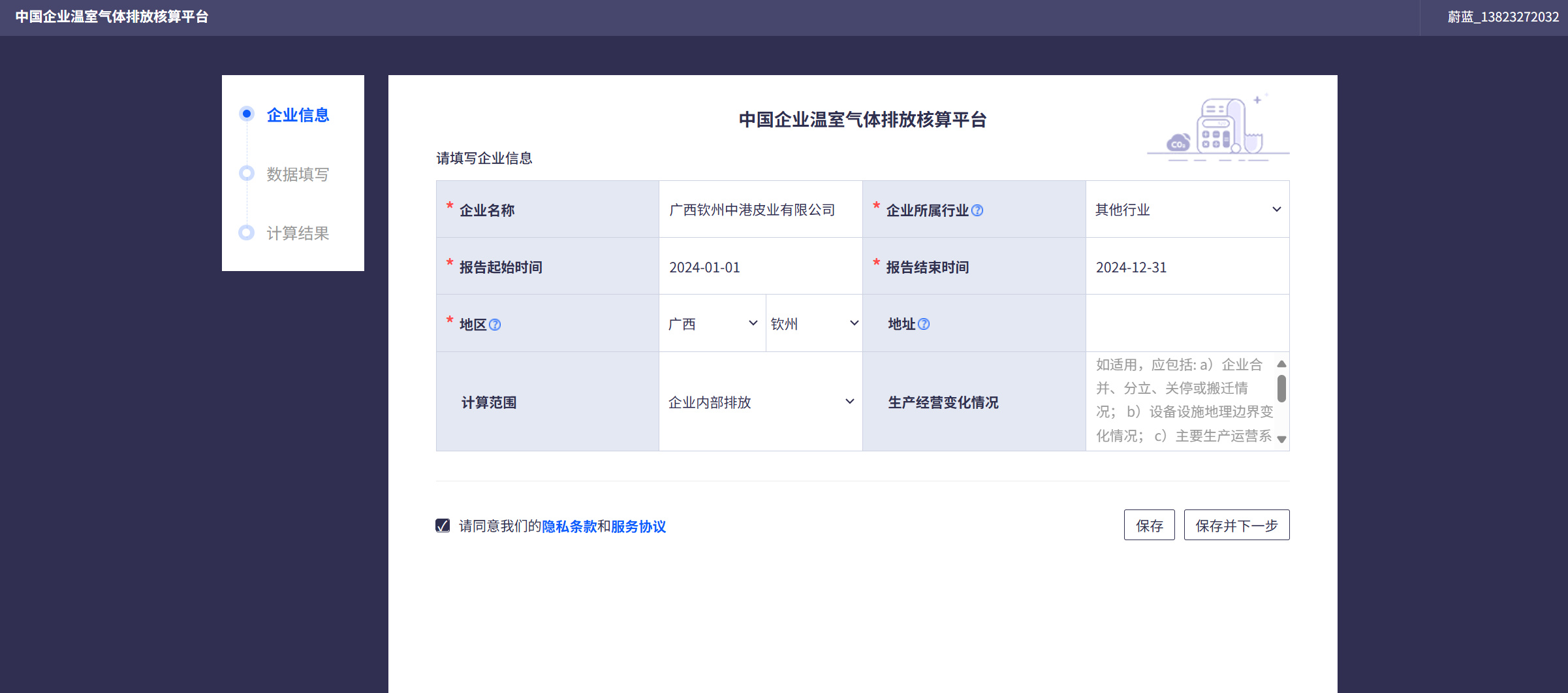
Task: Switch to the 计算结果 step
Action: pos(298,233)
